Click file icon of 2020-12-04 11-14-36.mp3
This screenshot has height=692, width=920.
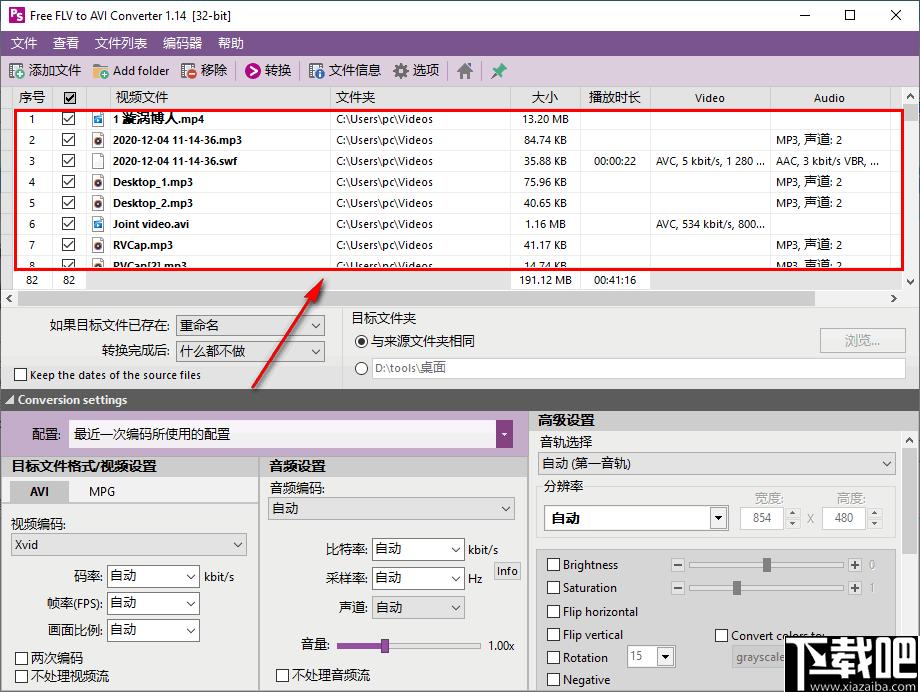pyautogui.click(x=98, y=140)
